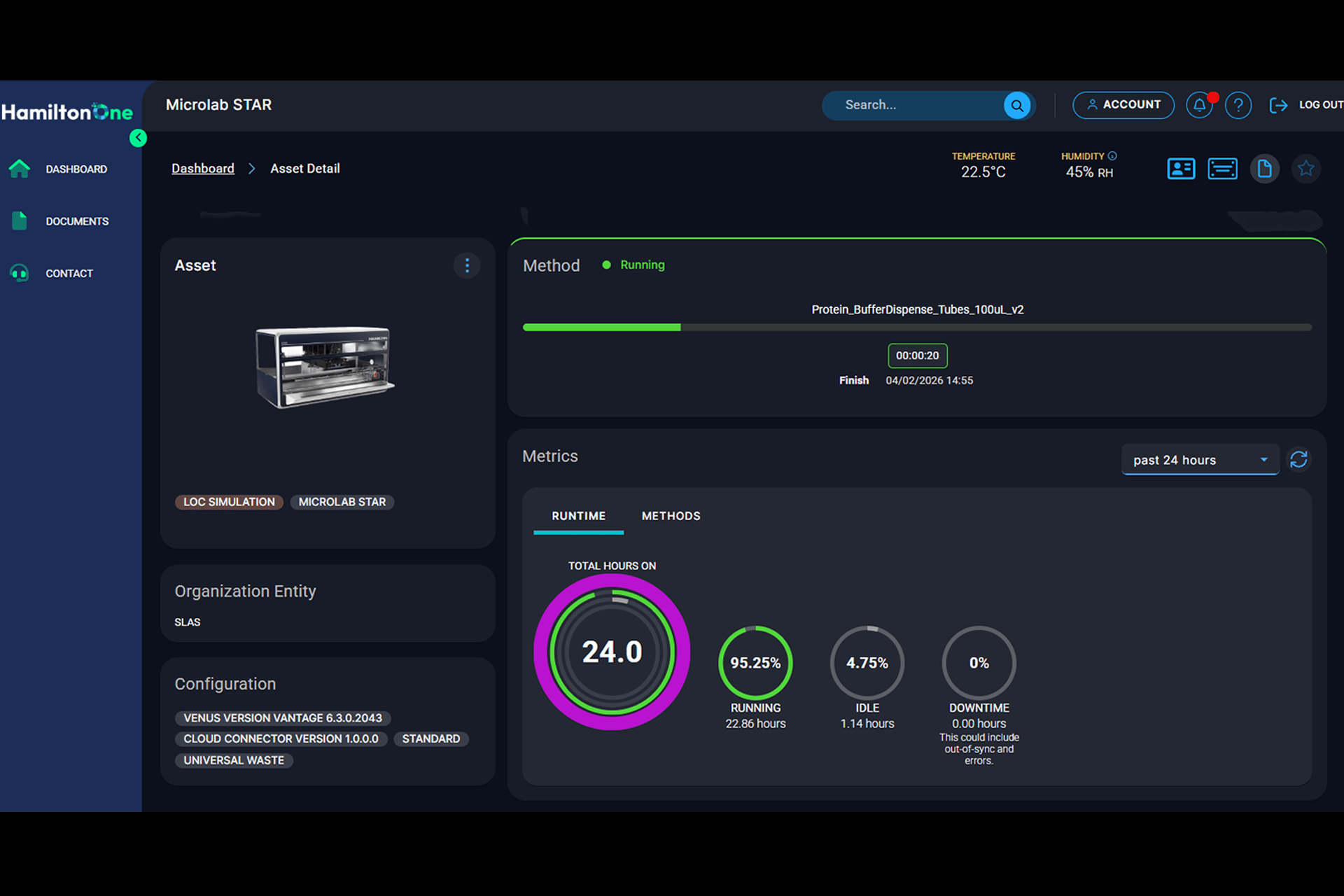1344x896 pixels.
Task: Open the Asset three-dot menu
Action: 467,265
